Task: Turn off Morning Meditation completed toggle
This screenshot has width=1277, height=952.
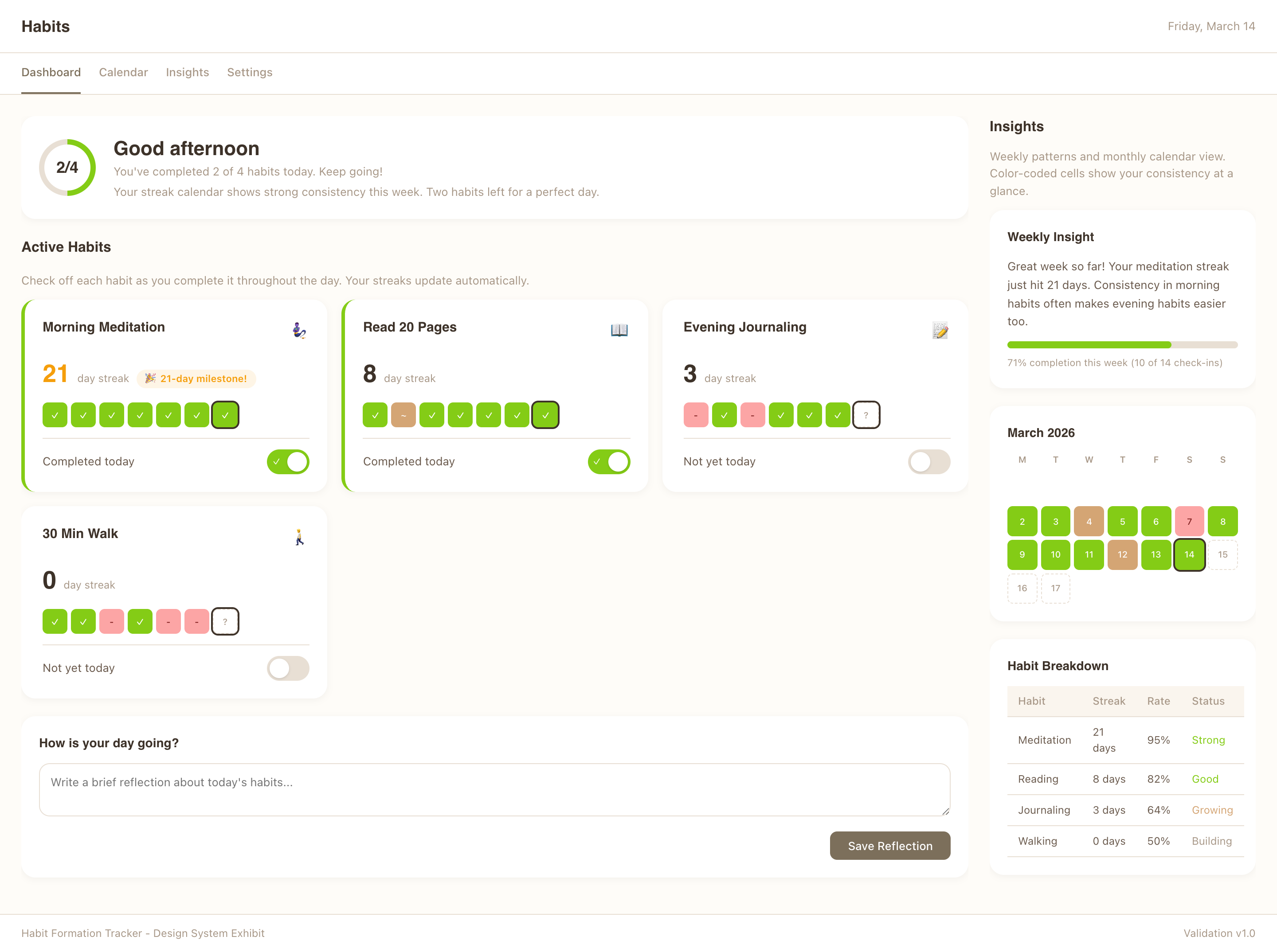Action: (288, 461)
